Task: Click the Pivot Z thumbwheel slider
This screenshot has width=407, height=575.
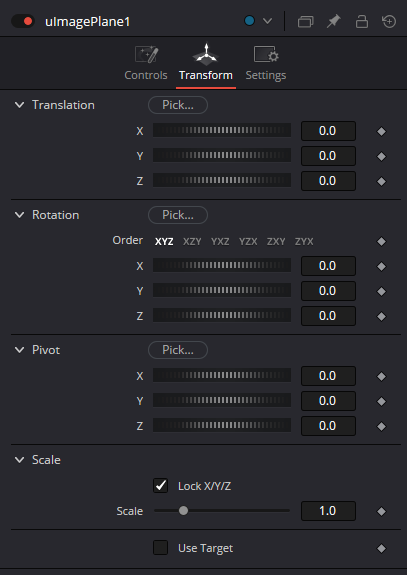Action: click(222, 425)
